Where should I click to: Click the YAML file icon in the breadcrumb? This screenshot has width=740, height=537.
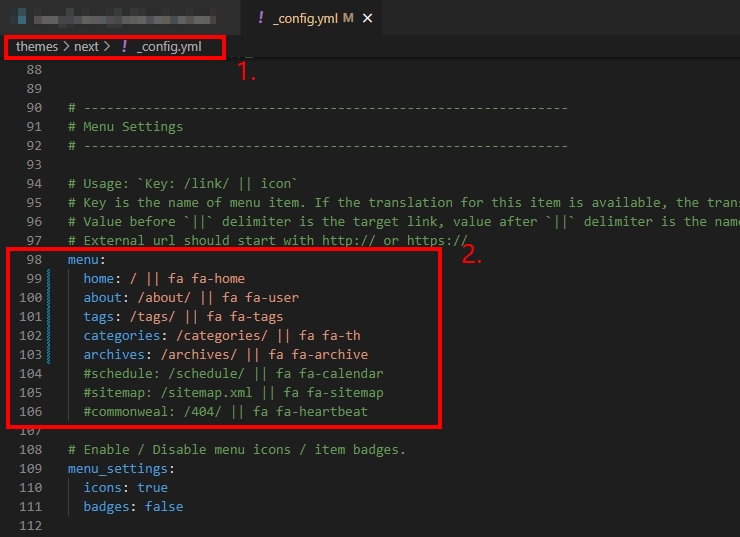[124, 46]
